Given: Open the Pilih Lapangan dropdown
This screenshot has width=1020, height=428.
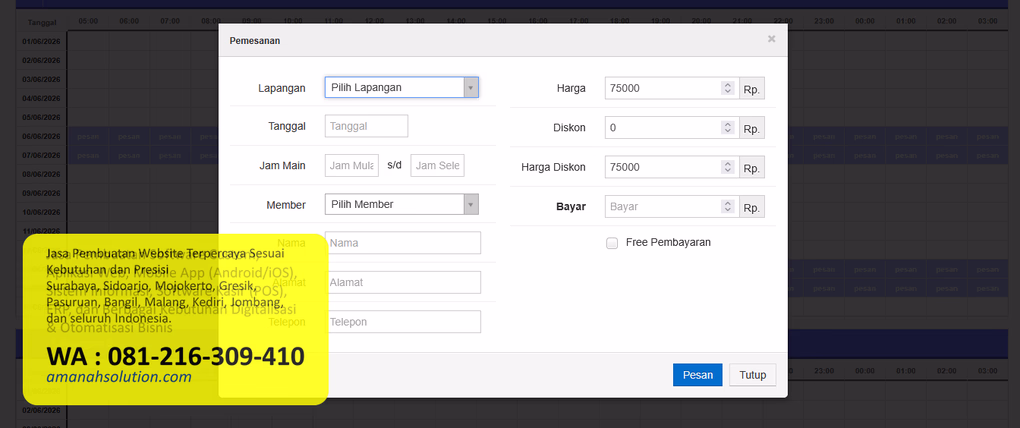Looking at the screenshot, I should [401, 87].
